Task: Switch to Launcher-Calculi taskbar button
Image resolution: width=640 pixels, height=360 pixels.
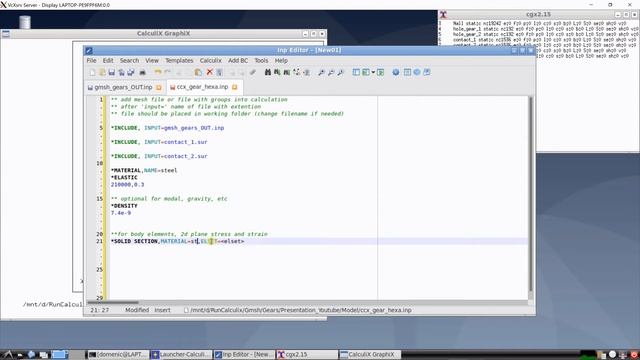Action: coord(181,354)
